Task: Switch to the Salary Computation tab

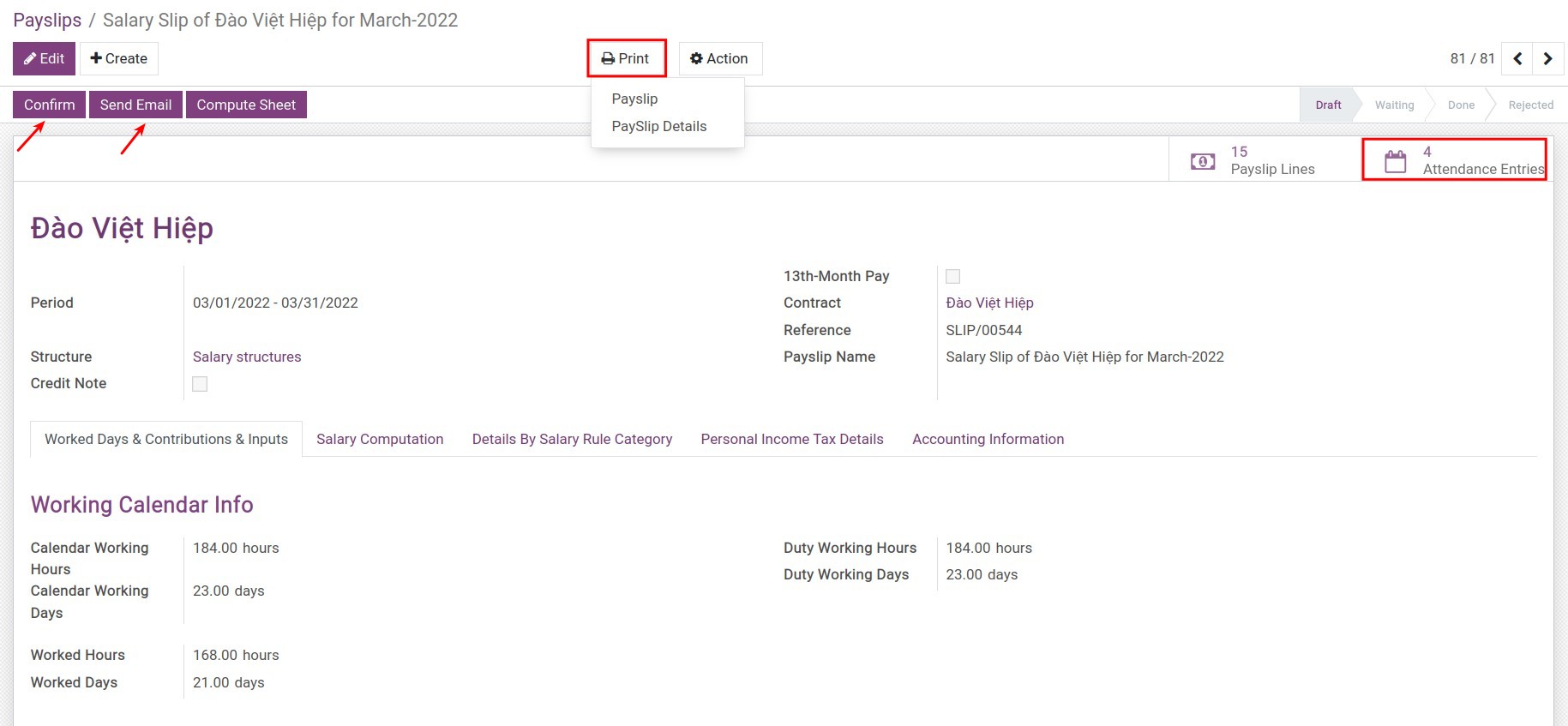Action: click(380, 439)
